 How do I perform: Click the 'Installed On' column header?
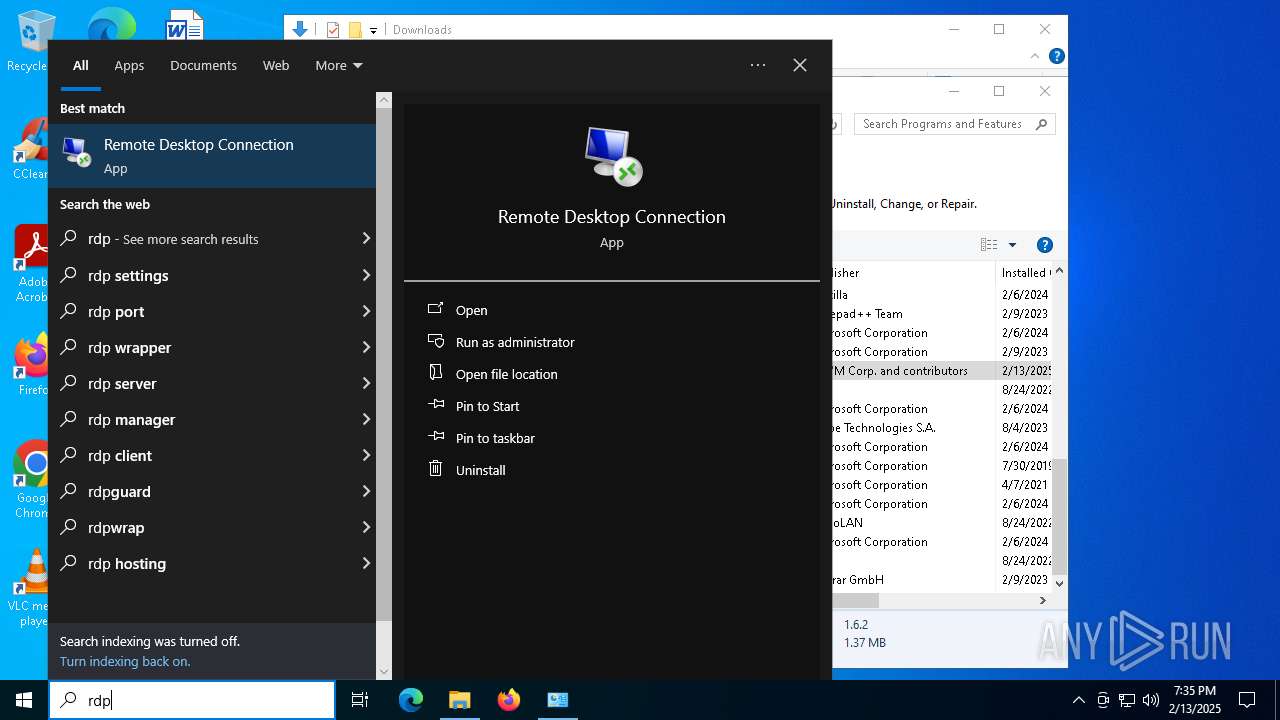[1024, 272]
